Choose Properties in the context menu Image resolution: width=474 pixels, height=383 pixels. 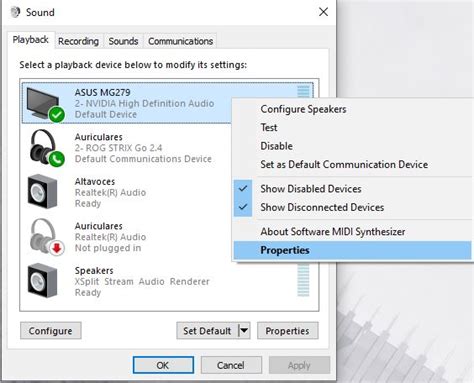352,250
